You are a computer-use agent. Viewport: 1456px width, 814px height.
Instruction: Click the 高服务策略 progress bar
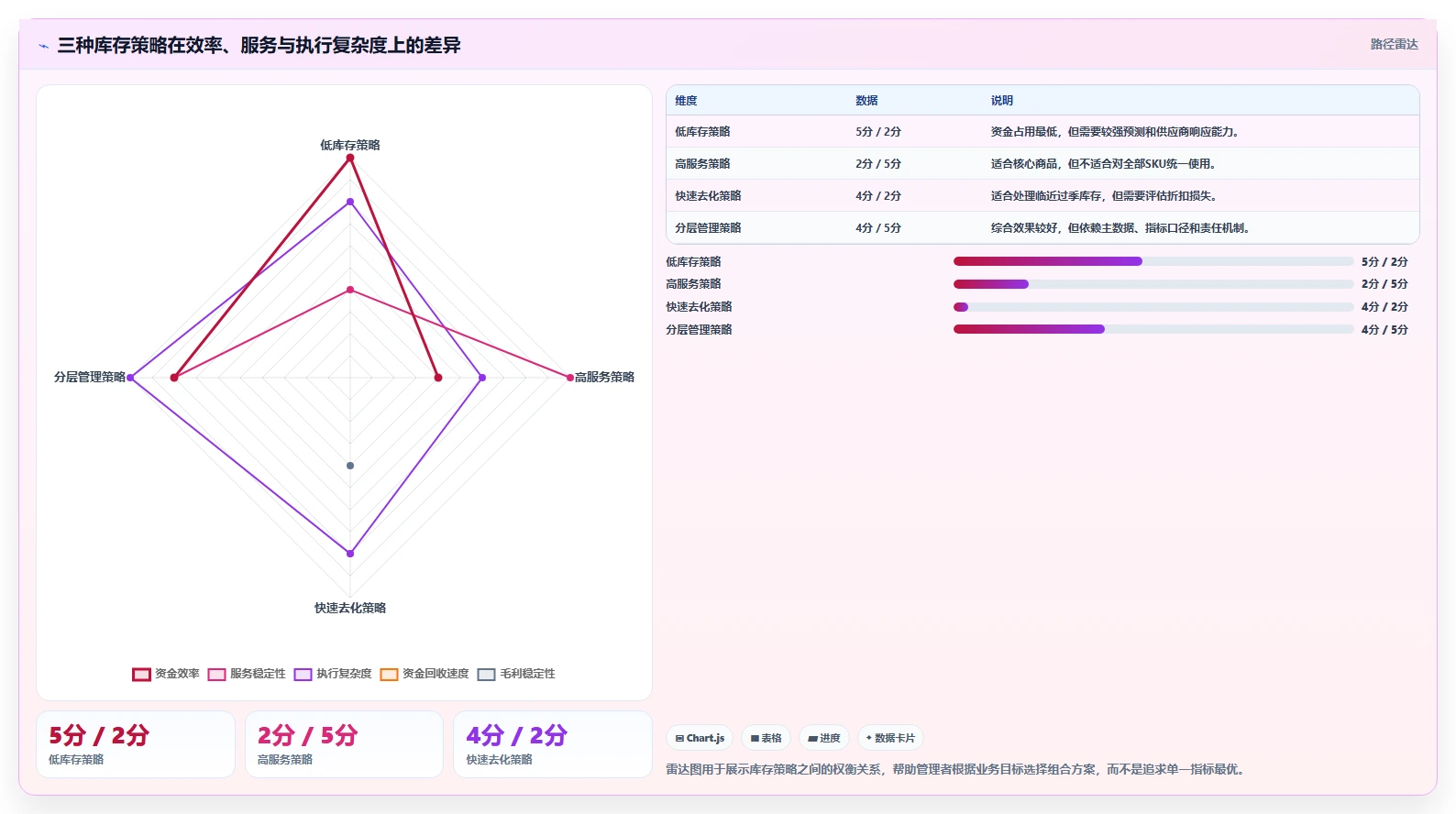pos(1153,284)
